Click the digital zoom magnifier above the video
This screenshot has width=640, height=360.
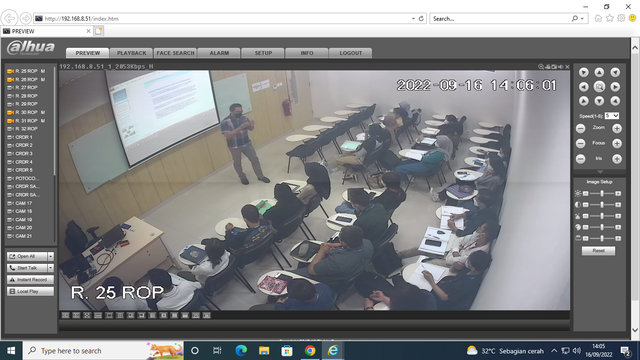pyautogui.click(x=541, y=67)
